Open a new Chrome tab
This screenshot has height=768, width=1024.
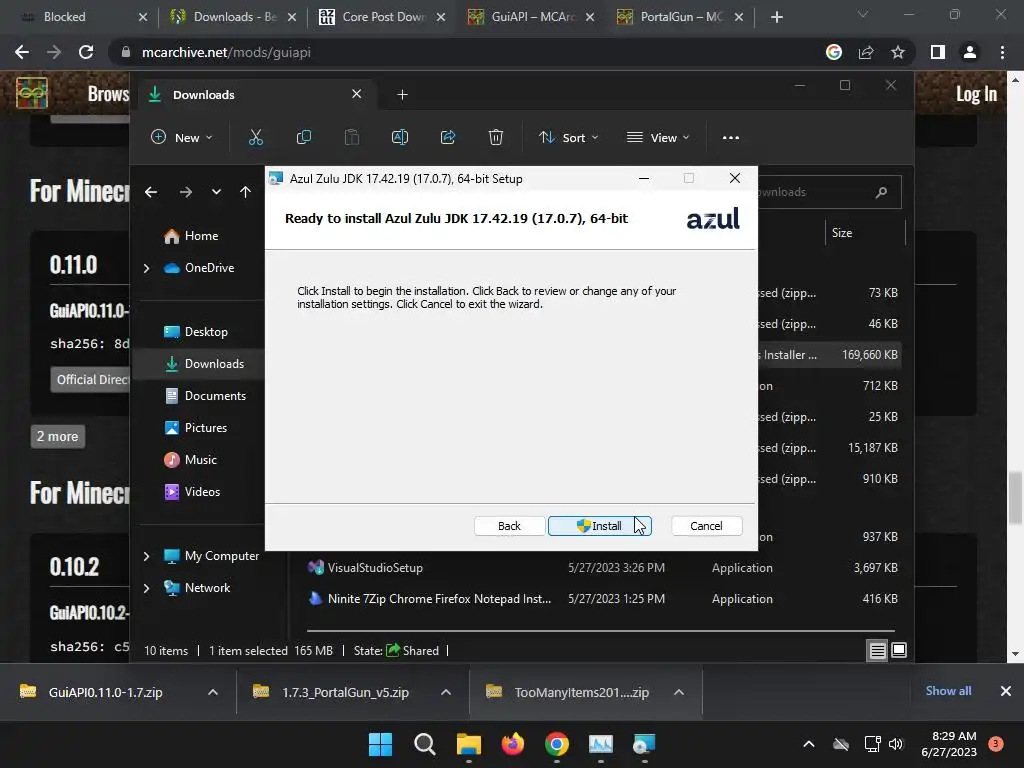coord(776,17)
